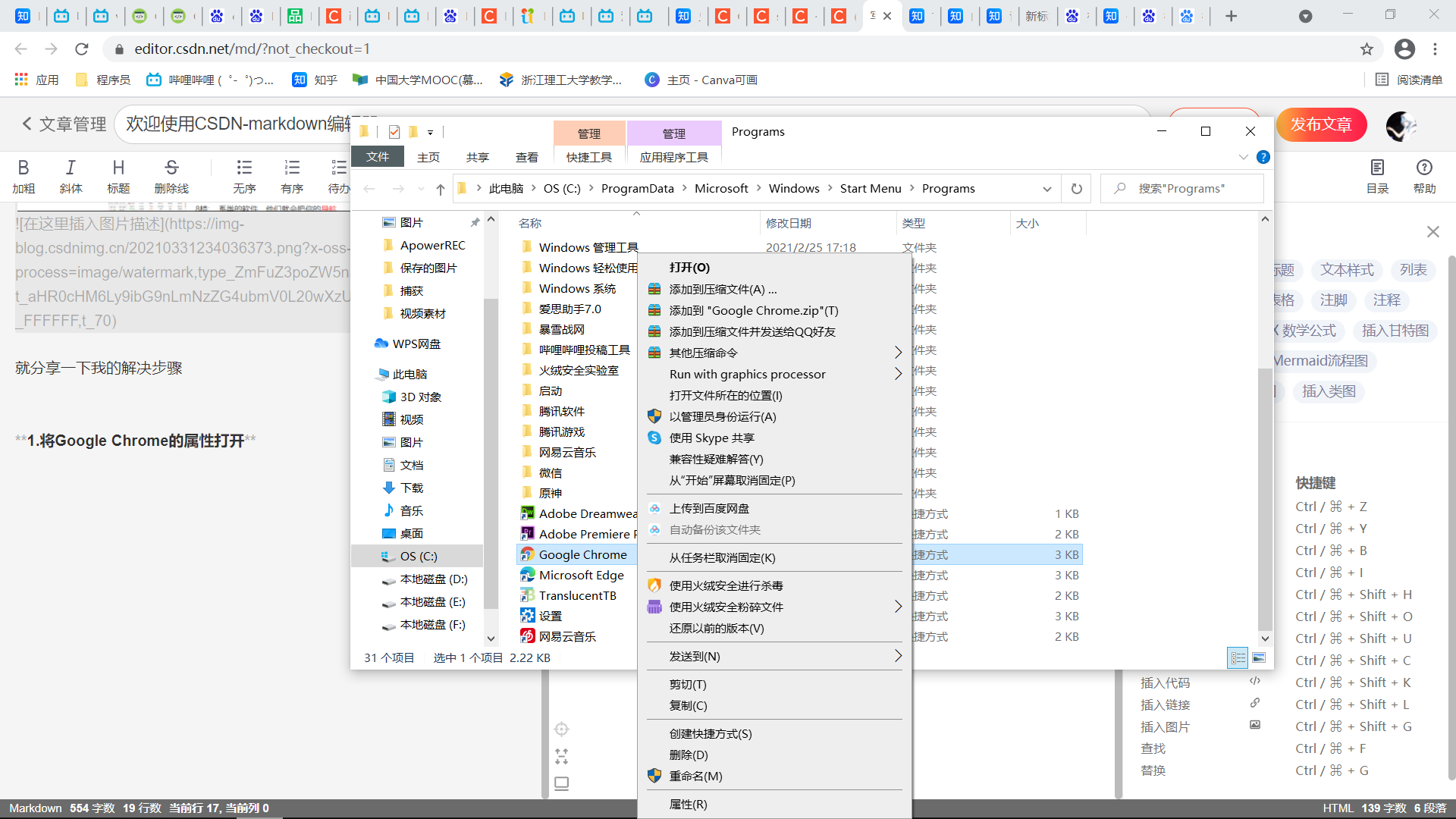Open the 帮助 help panel icon
The height and width of the screenshot is (819, 1456).
1424,176
